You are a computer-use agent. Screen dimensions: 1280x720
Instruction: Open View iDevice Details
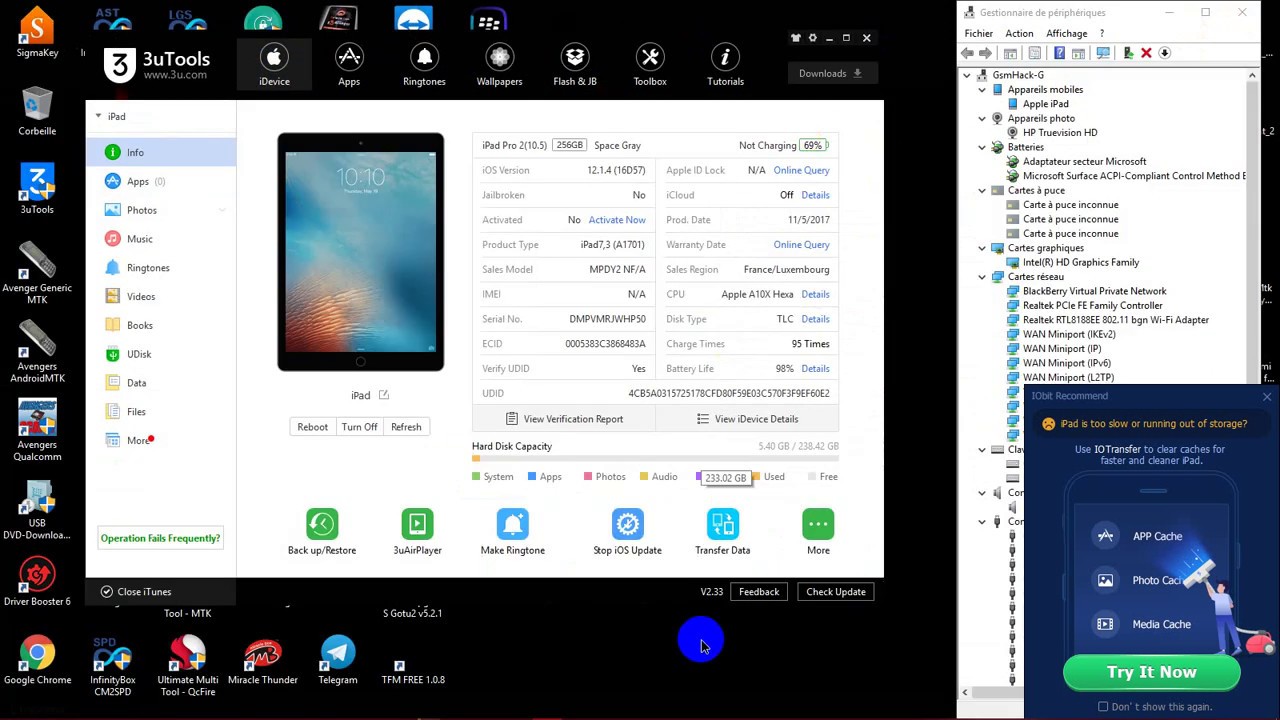click(x=747, y=419)
